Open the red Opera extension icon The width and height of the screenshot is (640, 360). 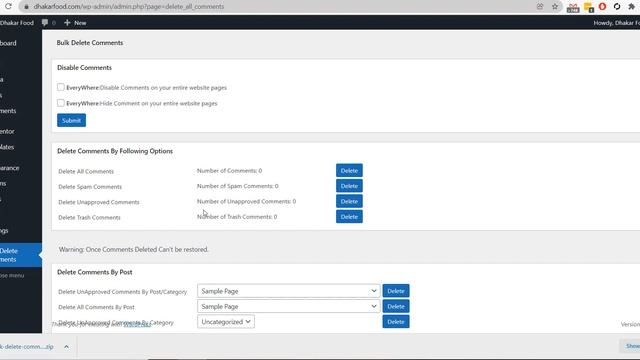(x=602, y=7)
